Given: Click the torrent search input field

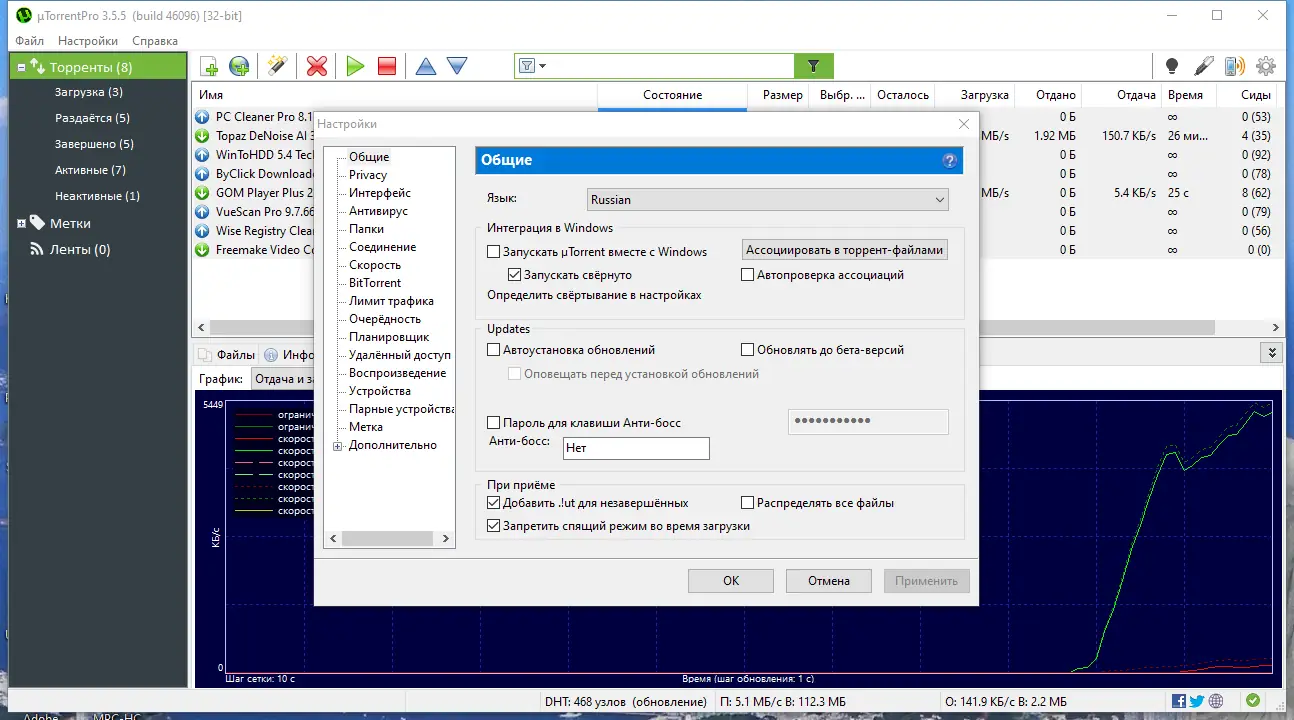Looking at the screenshot, I should point(672,66).
